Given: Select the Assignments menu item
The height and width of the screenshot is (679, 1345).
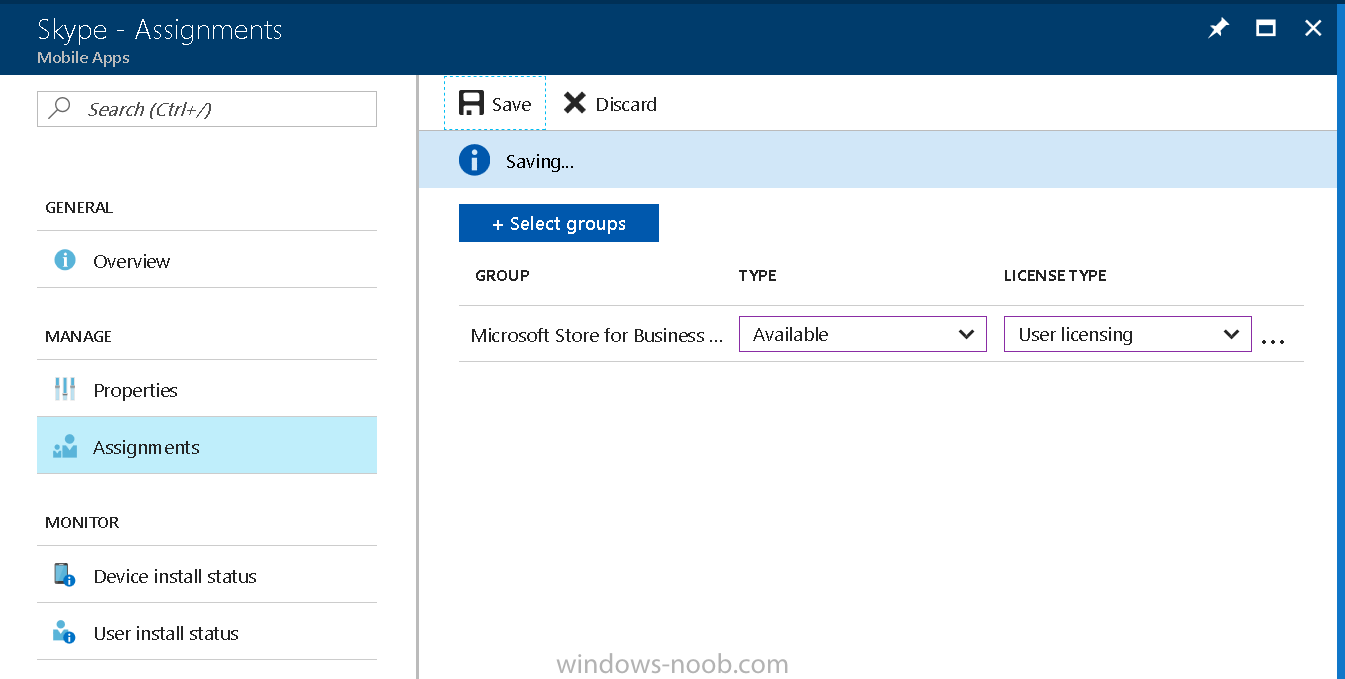Looking at the screenshot, I should (207, 446).
